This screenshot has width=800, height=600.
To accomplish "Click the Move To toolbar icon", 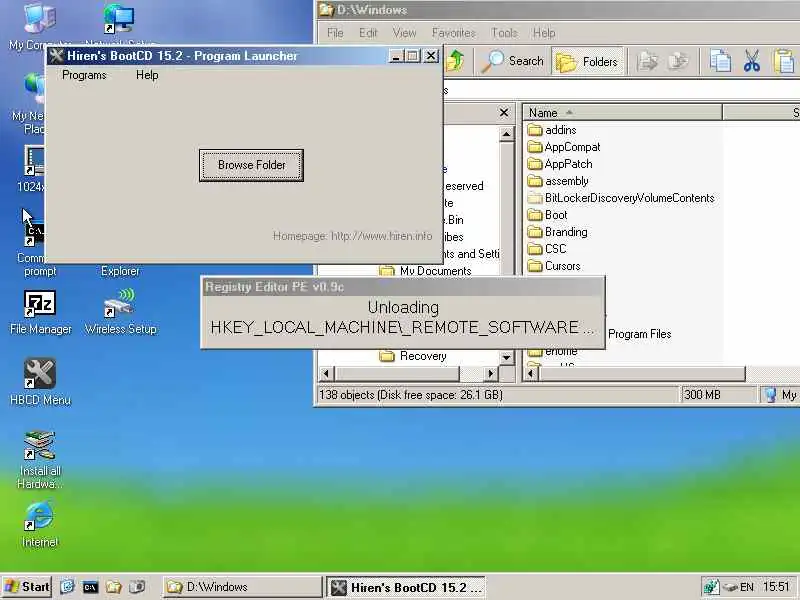I will 647,62.
